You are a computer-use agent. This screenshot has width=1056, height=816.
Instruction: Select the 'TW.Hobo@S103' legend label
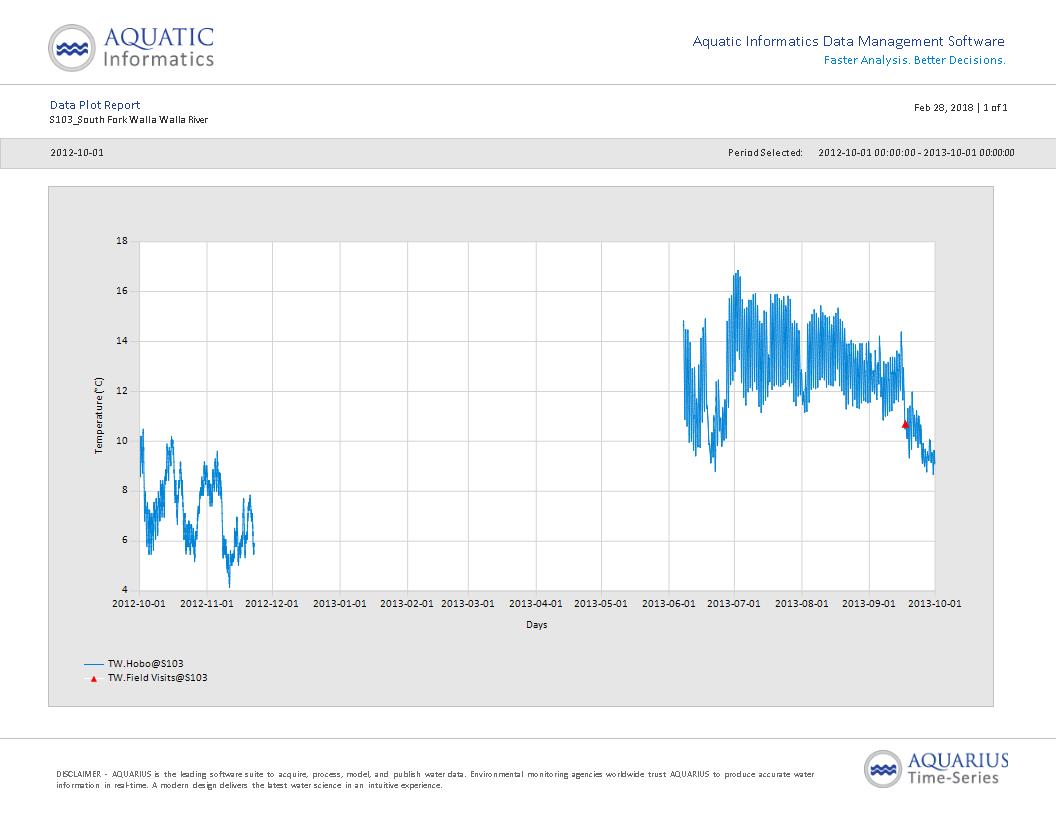click(x=145, y=664)
